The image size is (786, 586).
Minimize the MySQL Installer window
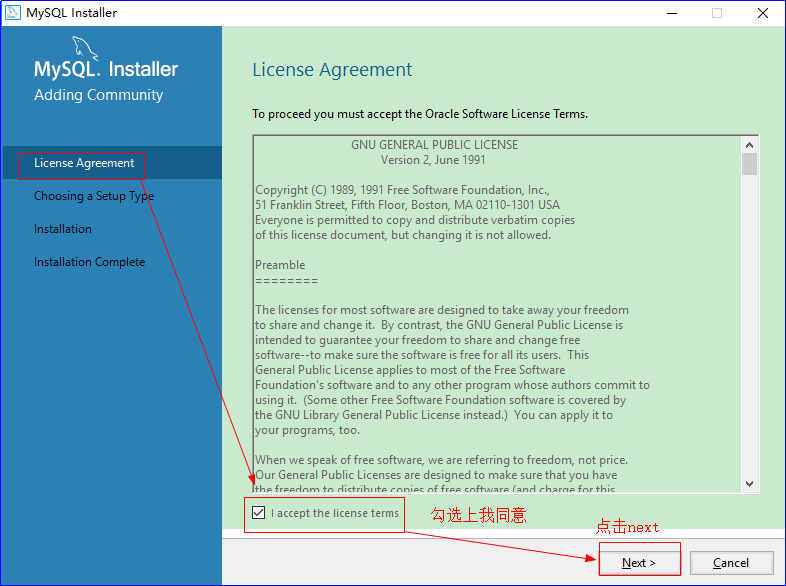[671, 13]
